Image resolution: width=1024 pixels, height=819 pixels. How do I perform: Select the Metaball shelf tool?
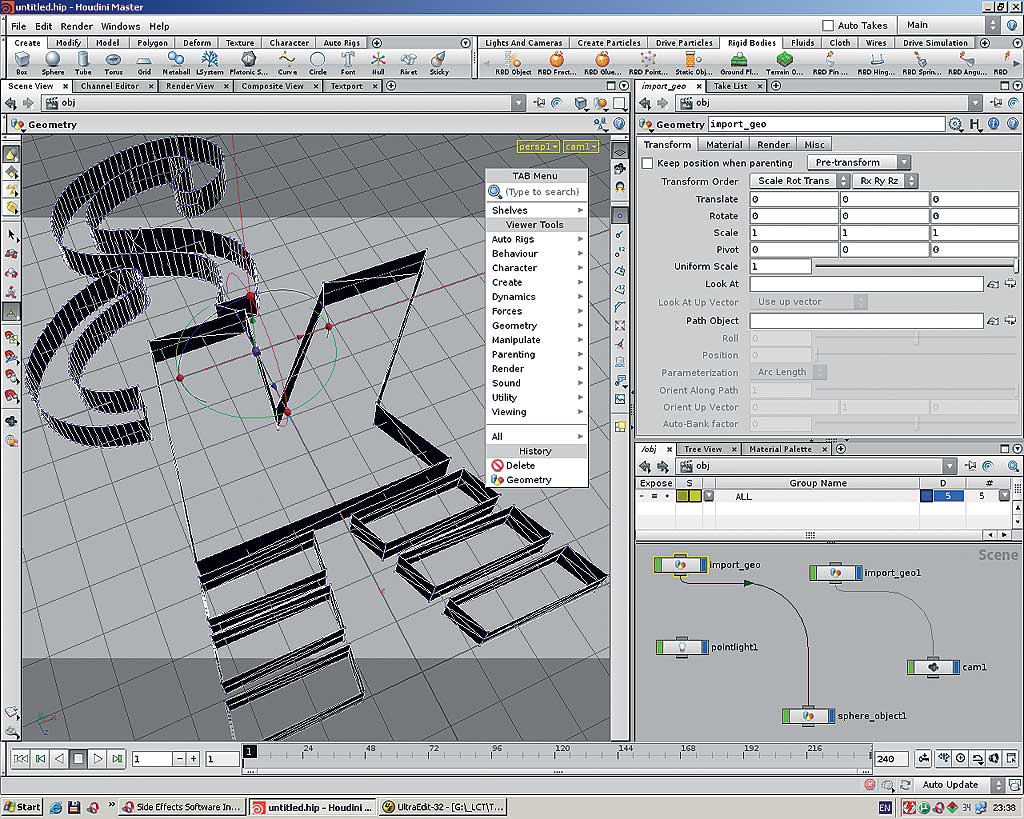[x=176, y=63]
